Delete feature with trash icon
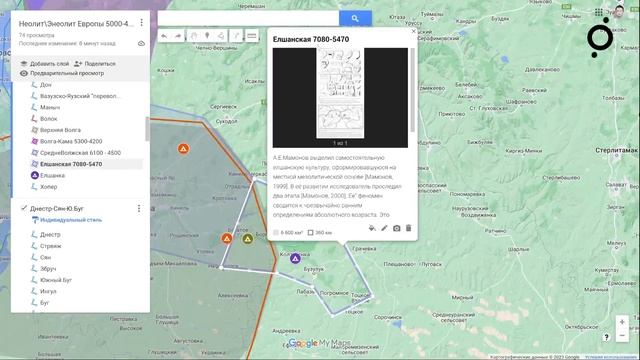The height and width of the screenshot is (360, 640). (x=409, y=228)
